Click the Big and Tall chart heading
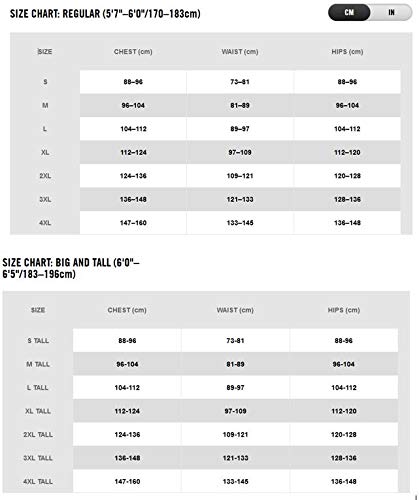The image size is (419, 500). [x=71, y=268]
